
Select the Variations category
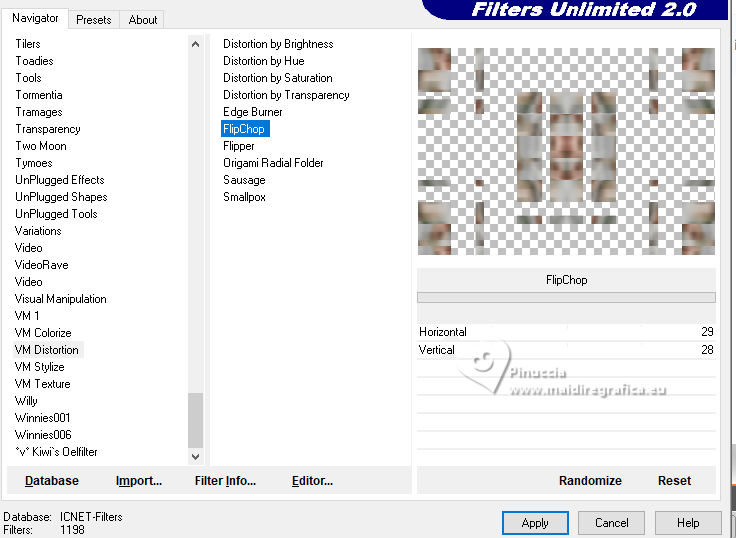pyautogui.click(x=38, y=231)
